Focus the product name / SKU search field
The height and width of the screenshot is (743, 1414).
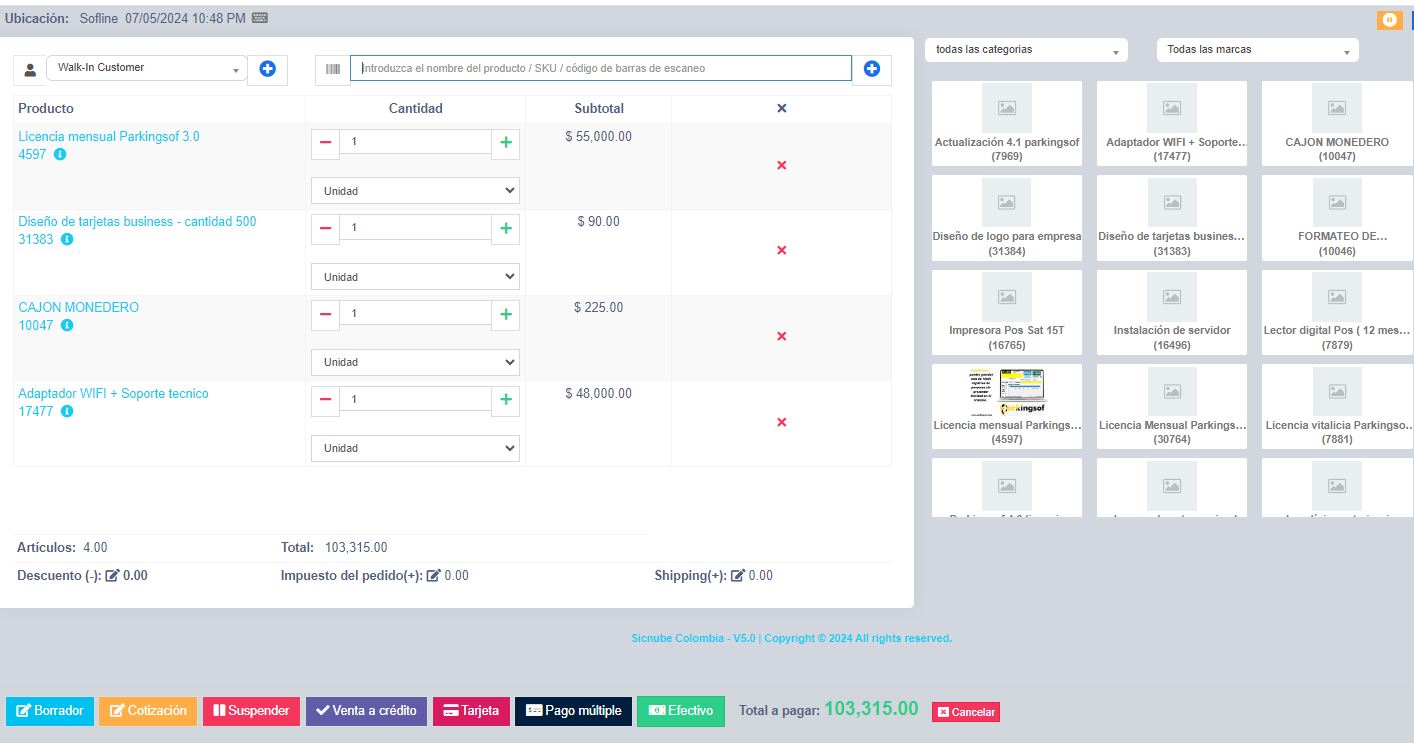[x=601, y=68]
